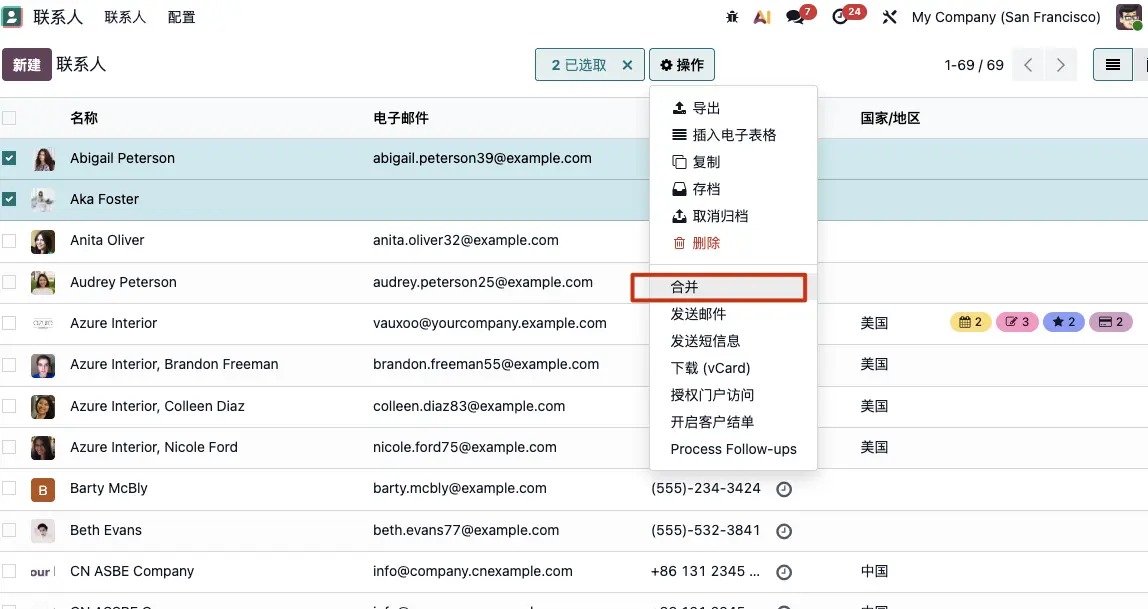Clear selection via × on 2 已选取

(x=628, y=64)
